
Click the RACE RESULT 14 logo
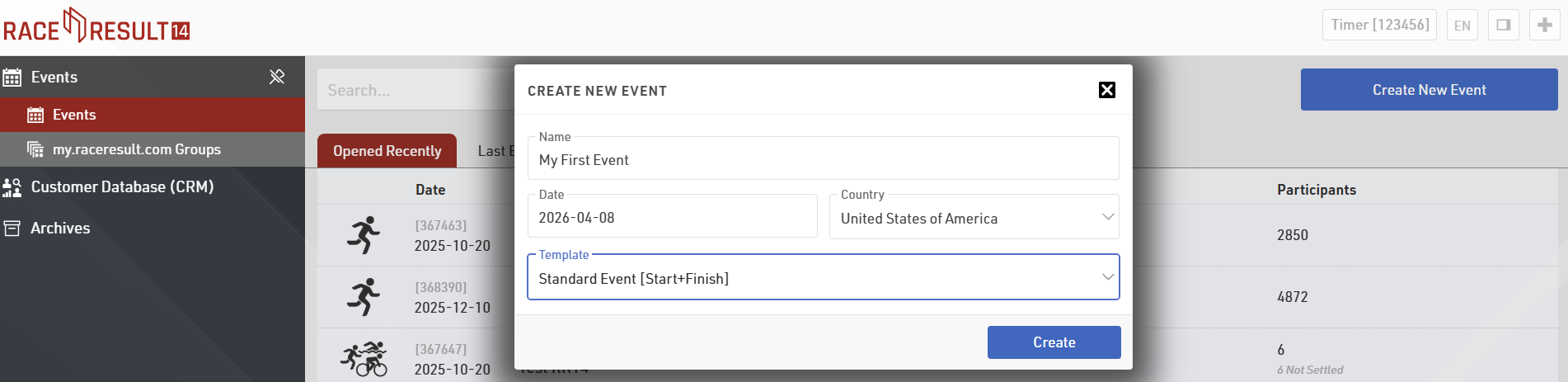click(97, 26)
